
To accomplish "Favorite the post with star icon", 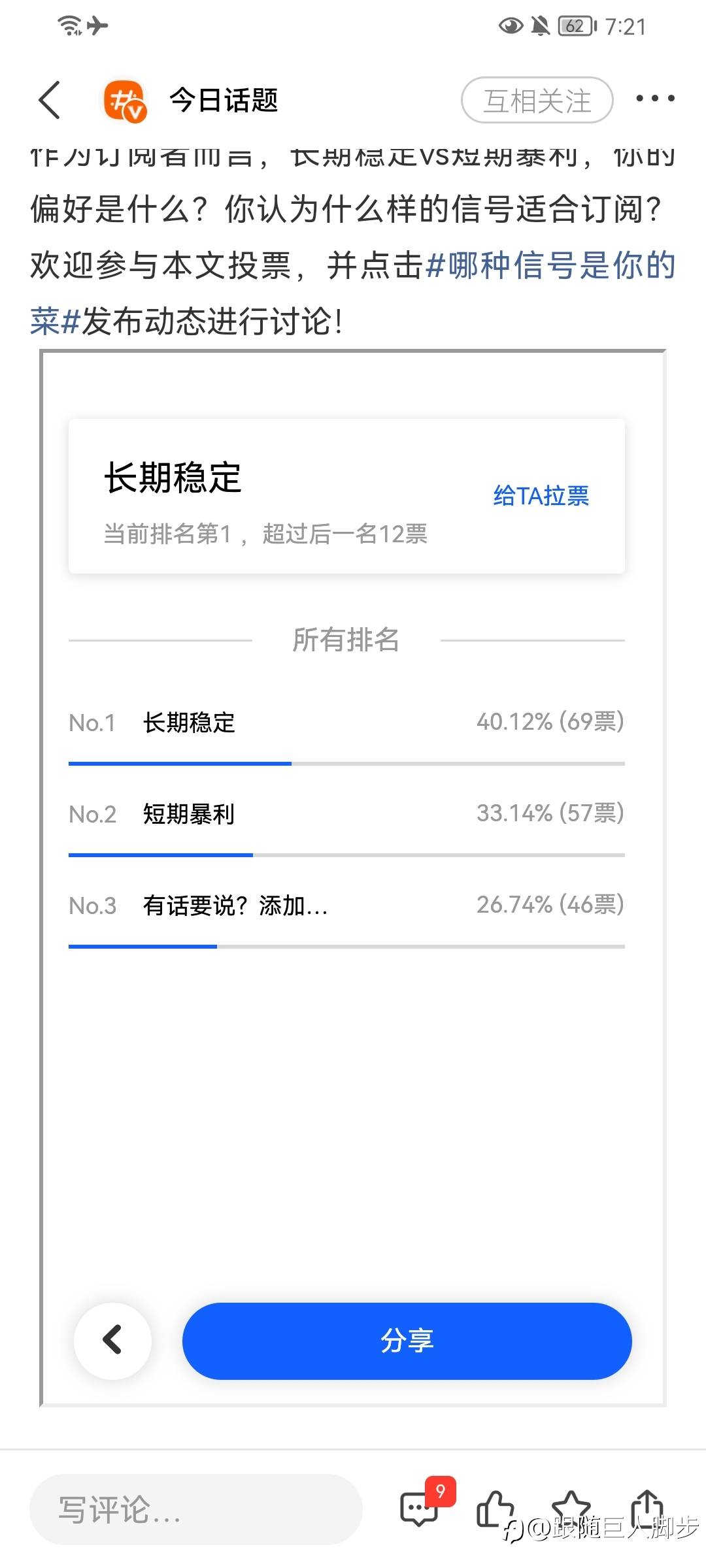I will pos(571,1508).
